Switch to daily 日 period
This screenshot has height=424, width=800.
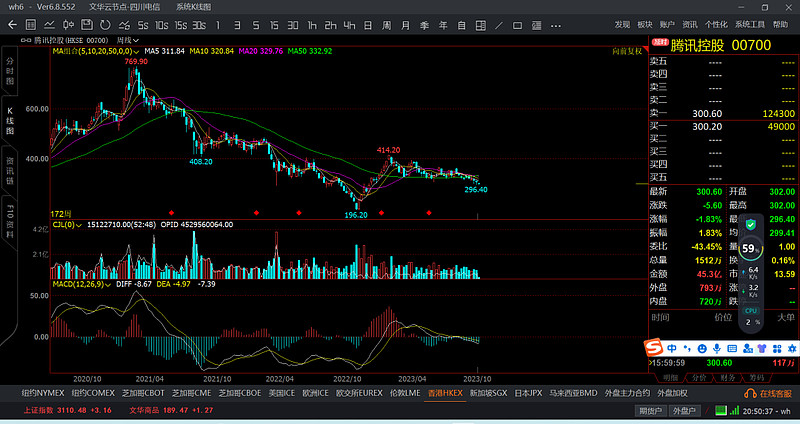368,25
